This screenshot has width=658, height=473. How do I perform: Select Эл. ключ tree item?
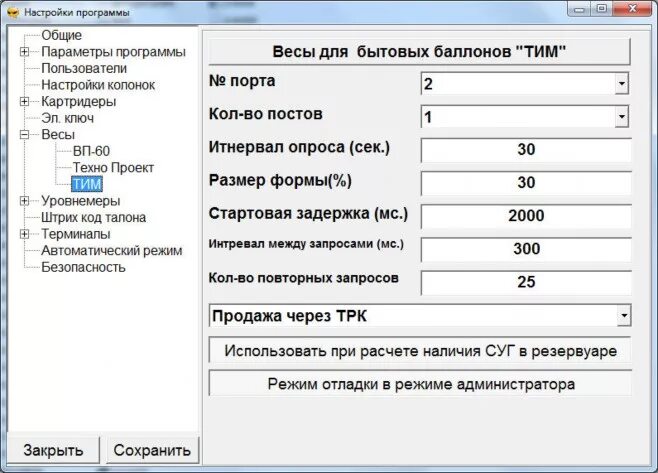pos(68,118)
